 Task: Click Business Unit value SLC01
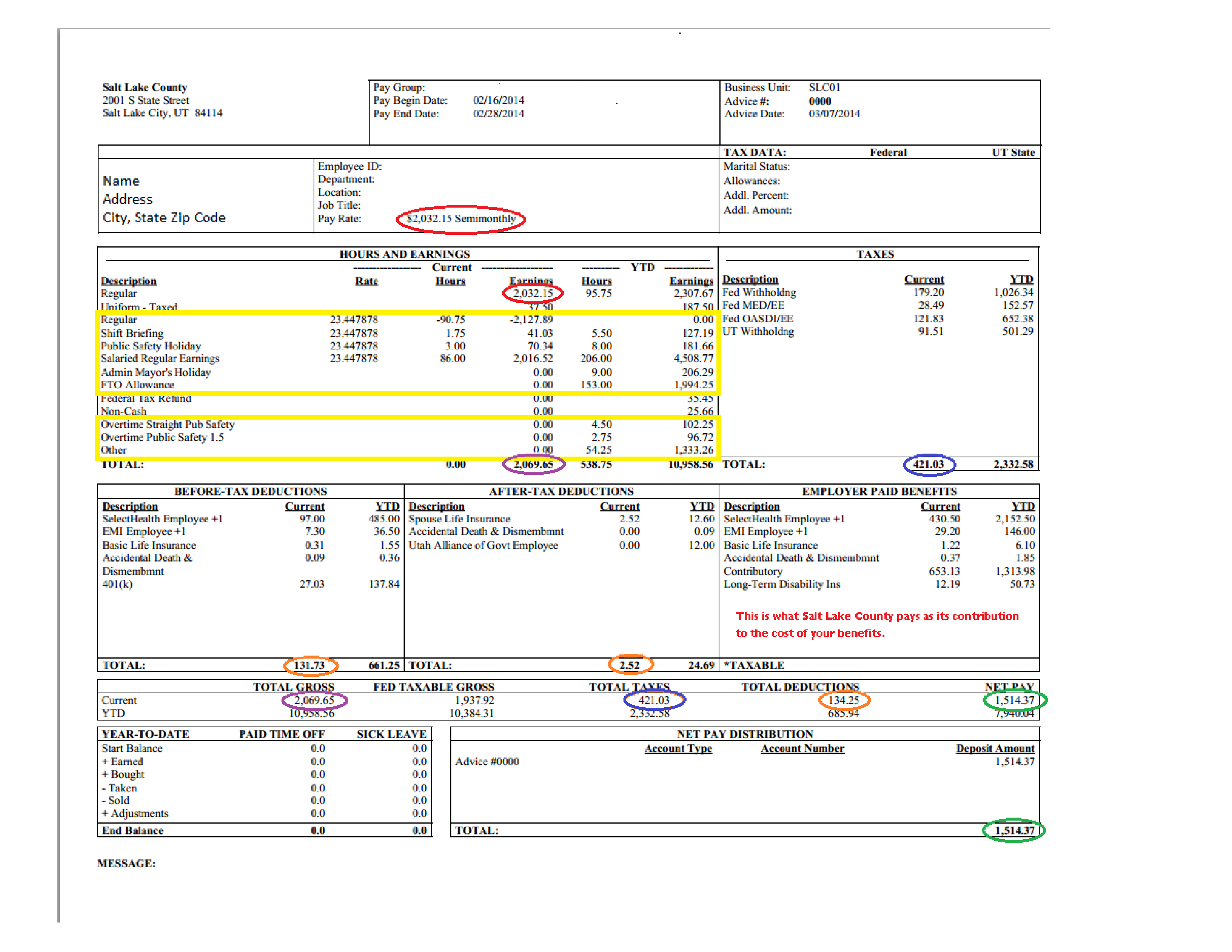[824, 87]
